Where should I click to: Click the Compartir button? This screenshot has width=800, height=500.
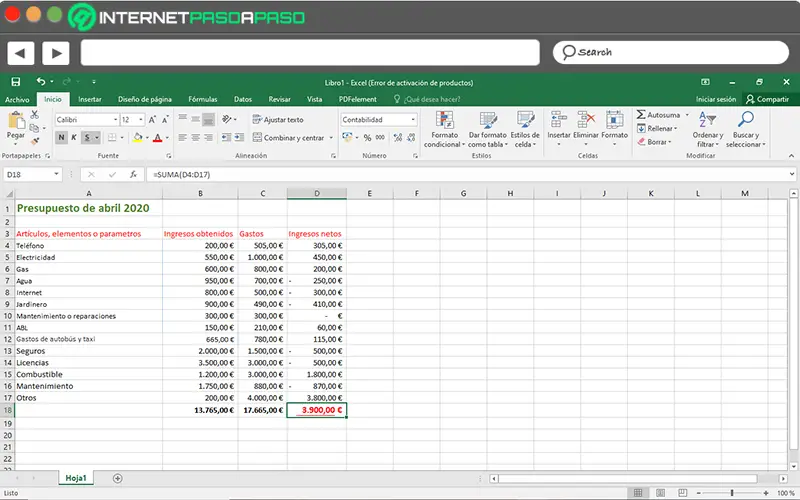coord(767,99)
